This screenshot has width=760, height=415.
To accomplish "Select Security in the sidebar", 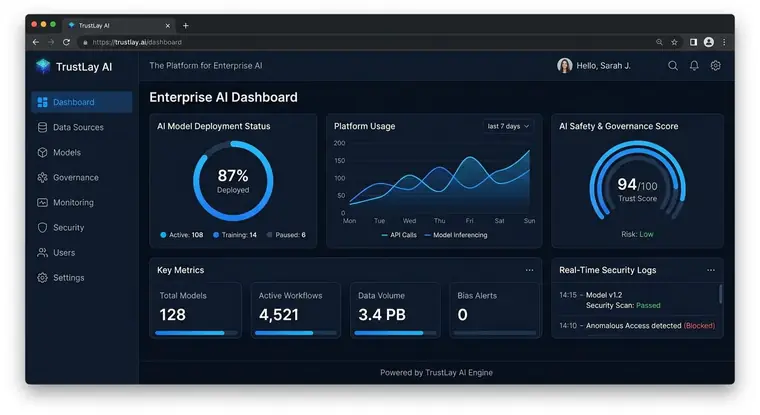I will tap(81, 228).
